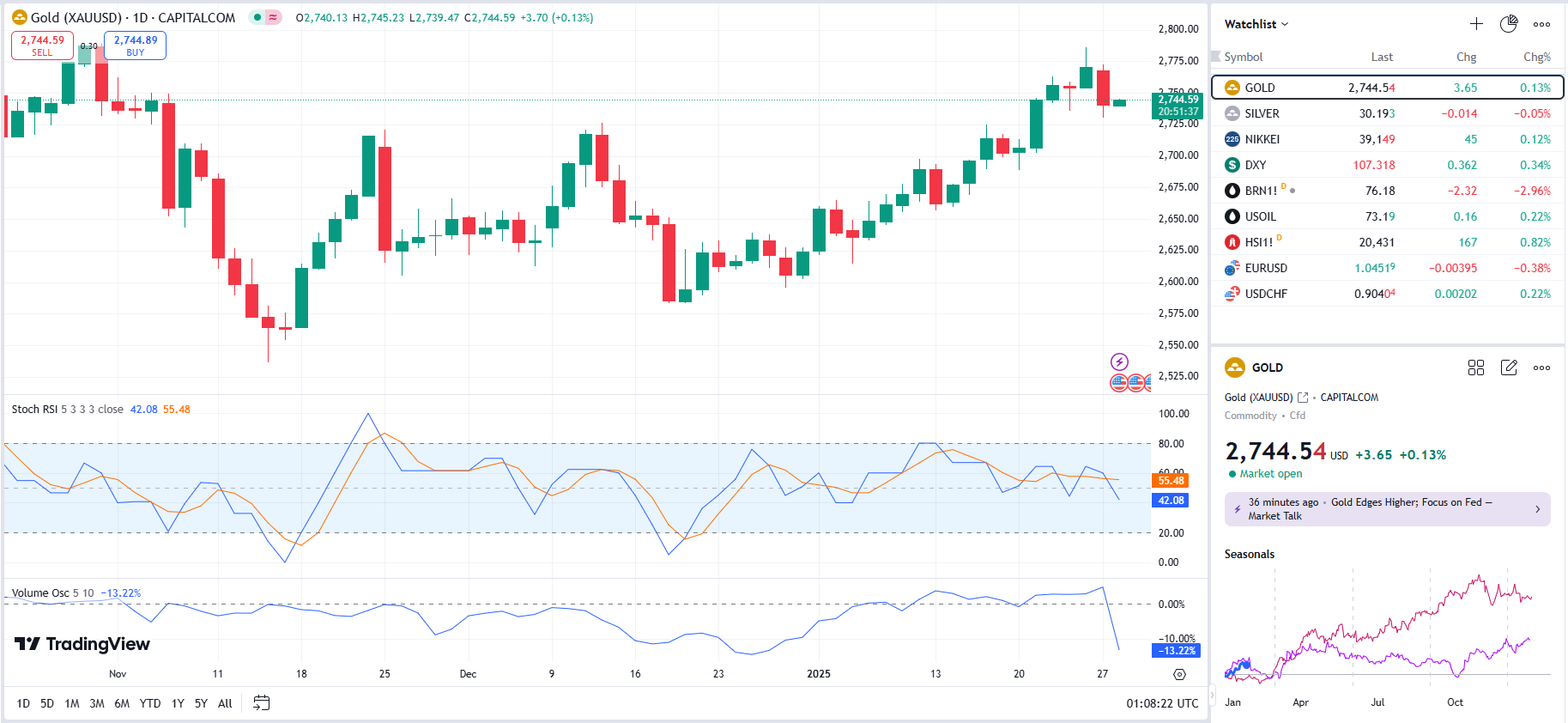Open the Watchlist more options menu

coord(1541,24)
